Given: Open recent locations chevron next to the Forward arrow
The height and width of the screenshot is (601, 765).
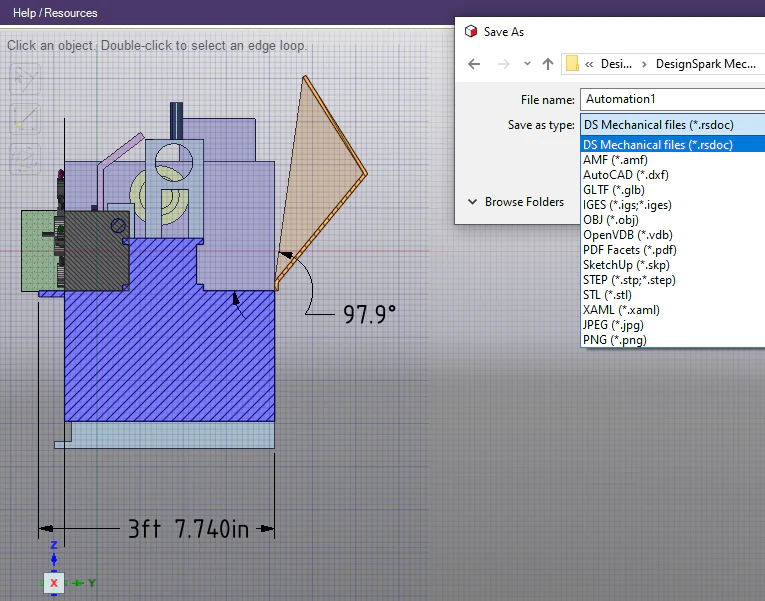Looking at the screenshot, I should pos(527,63).
